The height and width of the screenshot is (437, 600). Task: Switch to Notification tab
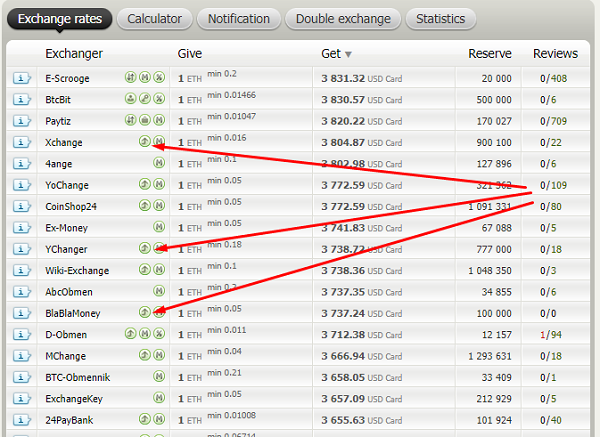[x=239, y=19]
